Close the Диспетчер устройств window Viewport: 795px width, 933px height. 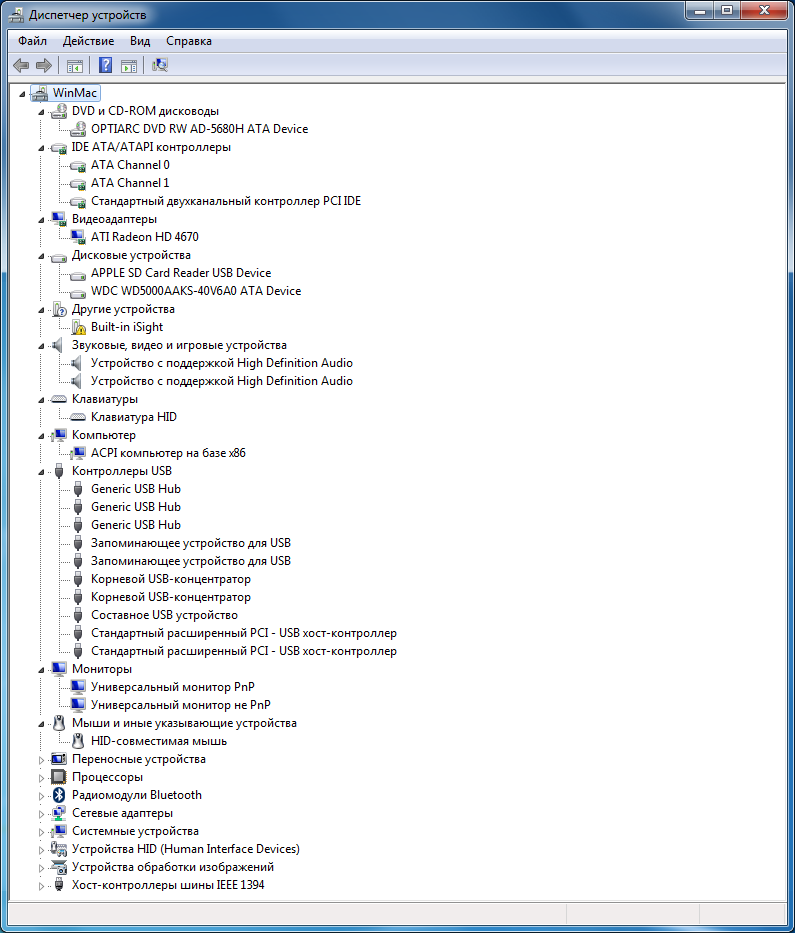point(764,10)
